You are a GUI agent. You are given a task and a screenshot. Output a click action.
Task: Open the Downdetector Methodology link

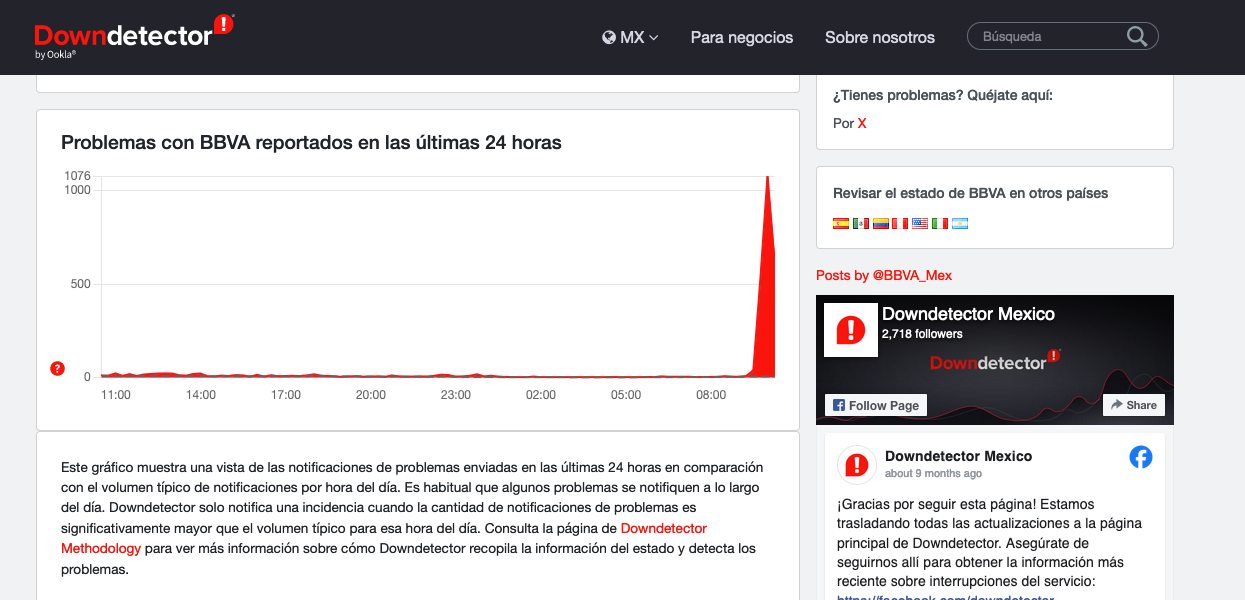[384, 538]
